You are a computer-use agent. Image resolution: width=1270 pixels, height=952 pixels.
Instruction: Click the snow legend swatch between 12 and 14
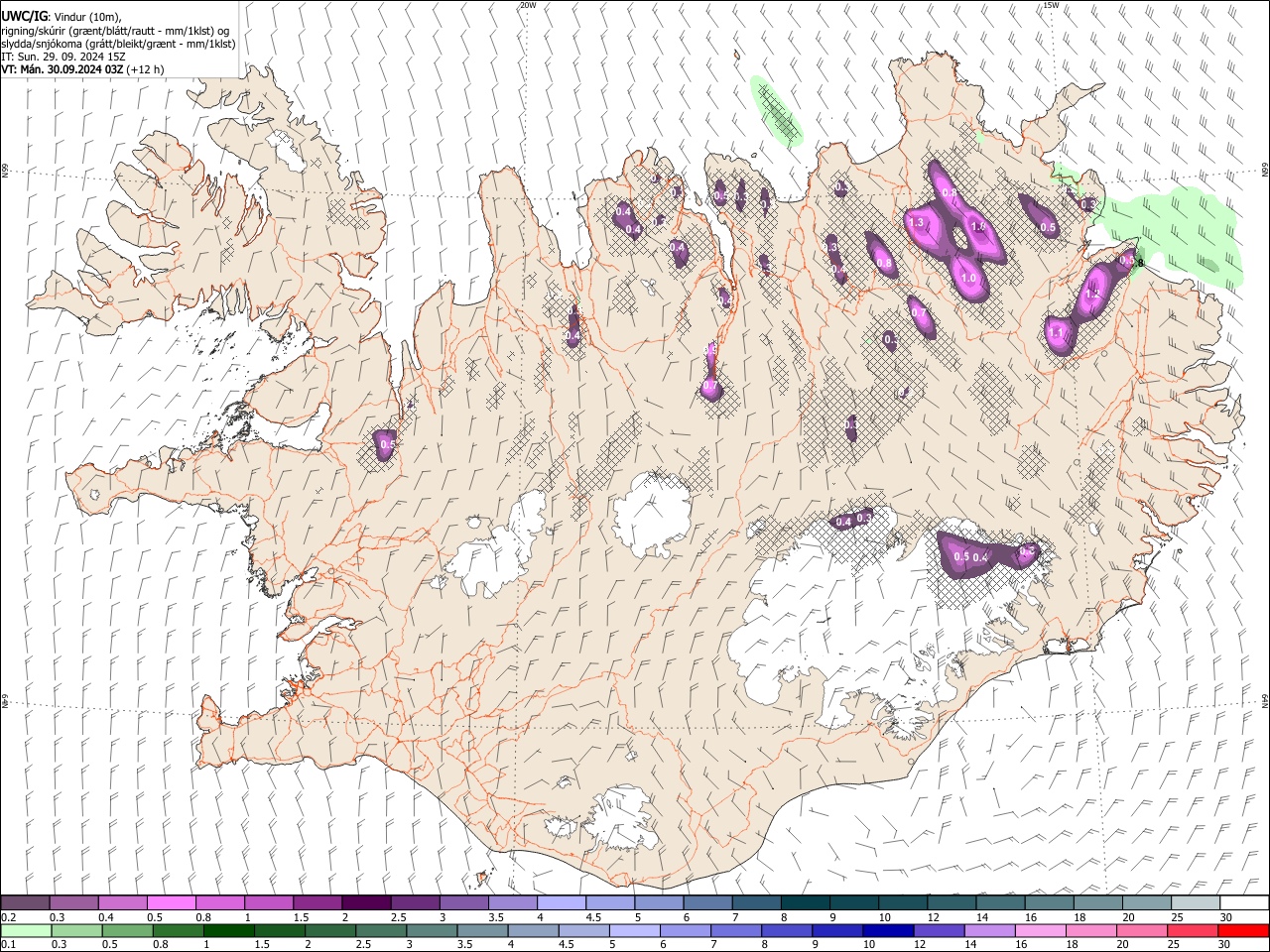(x=950, y=902)
